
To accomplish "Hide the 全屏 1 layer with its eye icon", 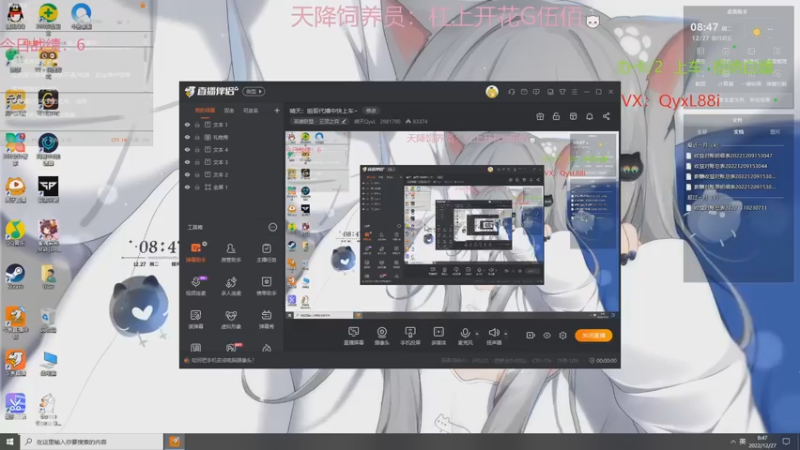I will (x=187, y=187).
